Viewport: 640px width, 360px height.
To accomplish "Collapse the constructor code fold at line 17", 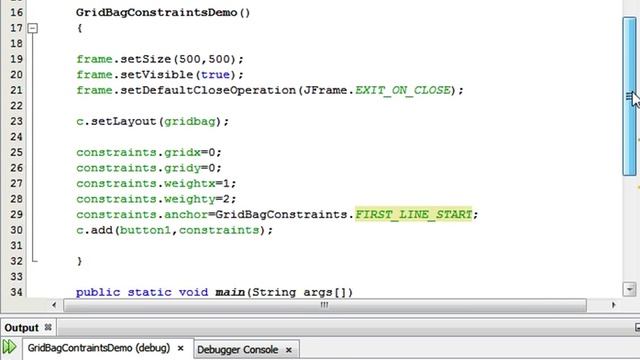I will [33, 28].
